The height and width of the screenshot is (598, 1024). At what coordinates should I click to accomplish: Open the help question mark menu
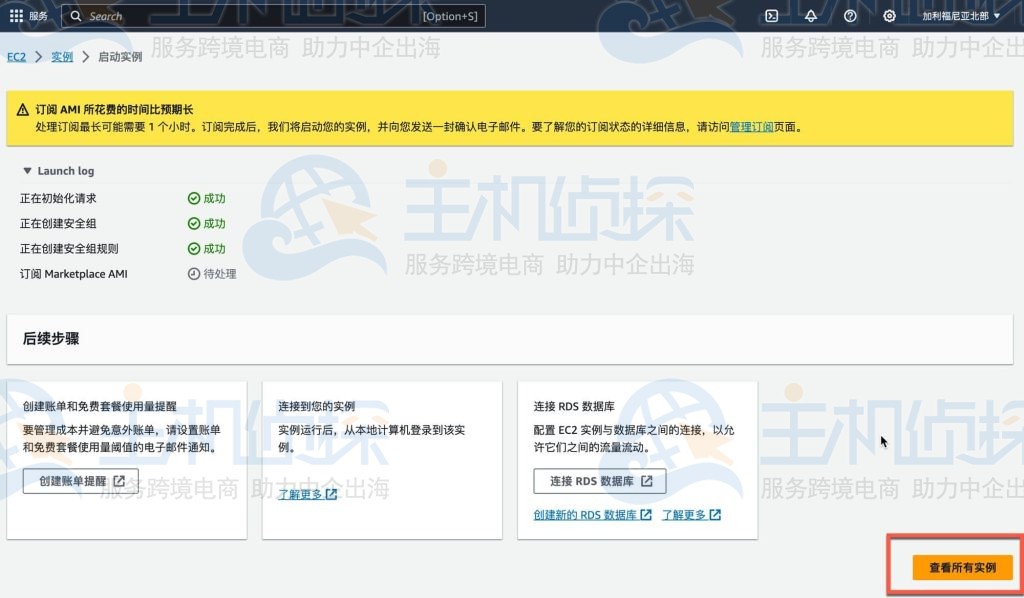(849, 15)
